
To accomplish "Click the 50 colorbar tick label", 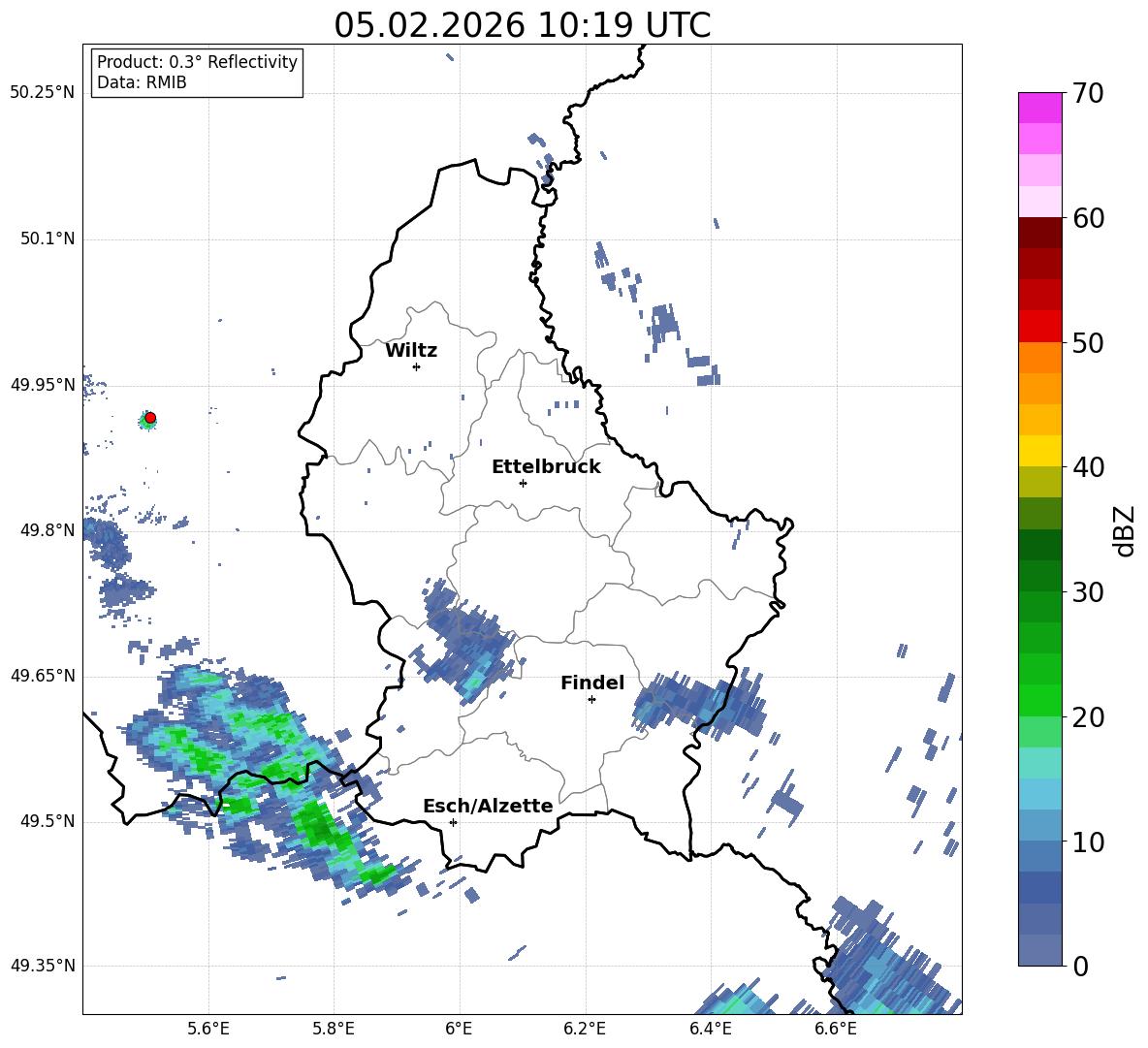I will [1088, 343].
